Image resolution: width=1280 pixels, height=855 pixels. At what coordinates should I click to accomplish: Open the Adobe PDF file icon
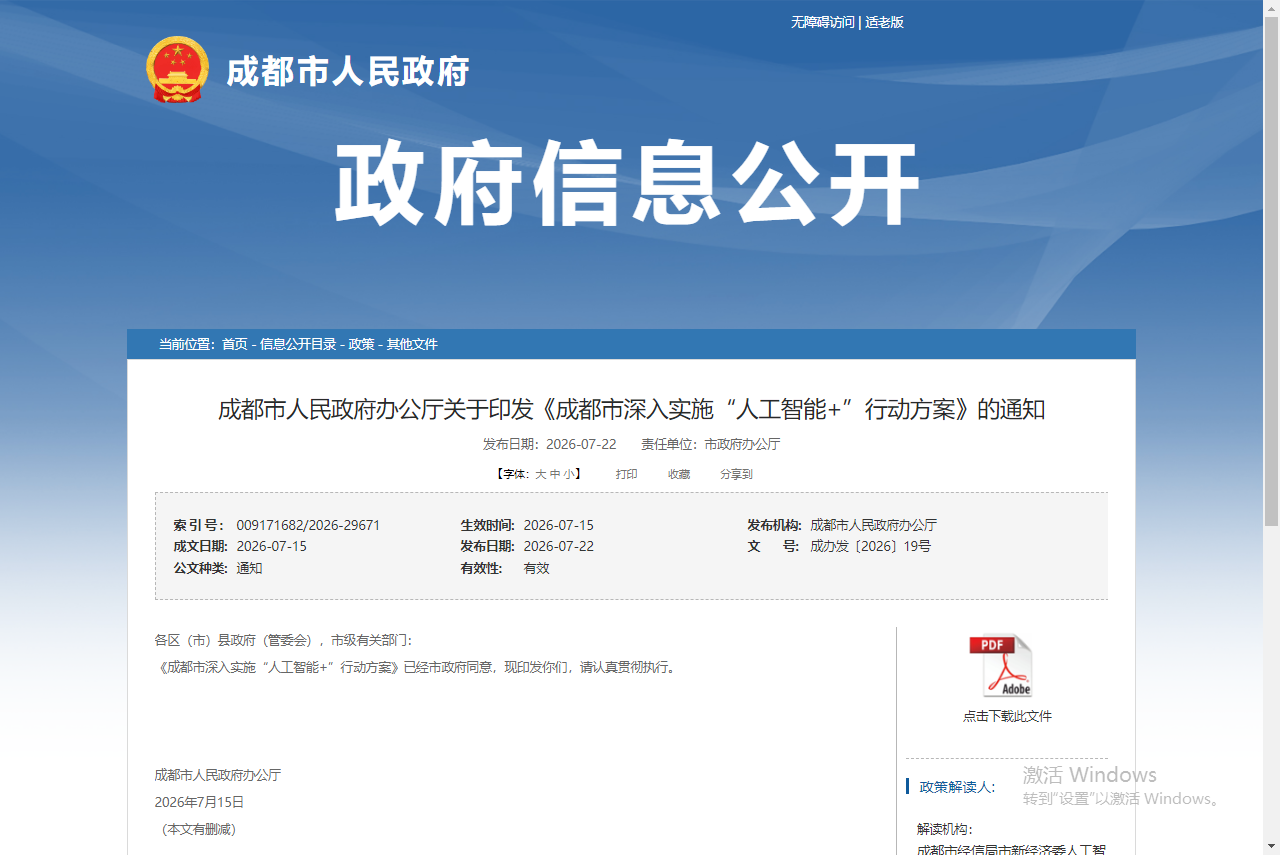point(1001,666)
